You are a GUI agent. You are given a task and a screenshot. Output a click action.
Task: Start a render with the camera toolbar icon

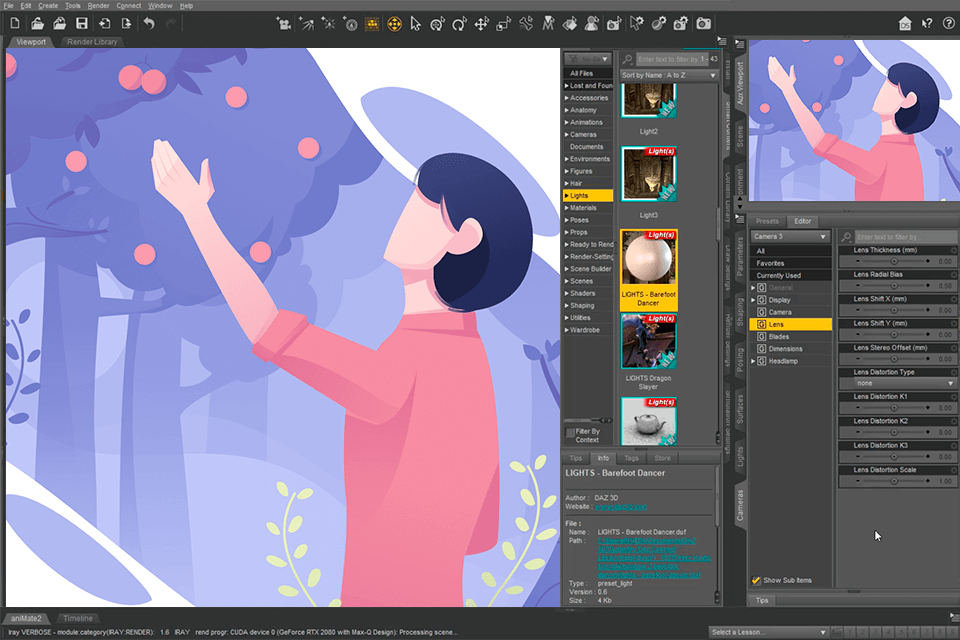[703, 23]
